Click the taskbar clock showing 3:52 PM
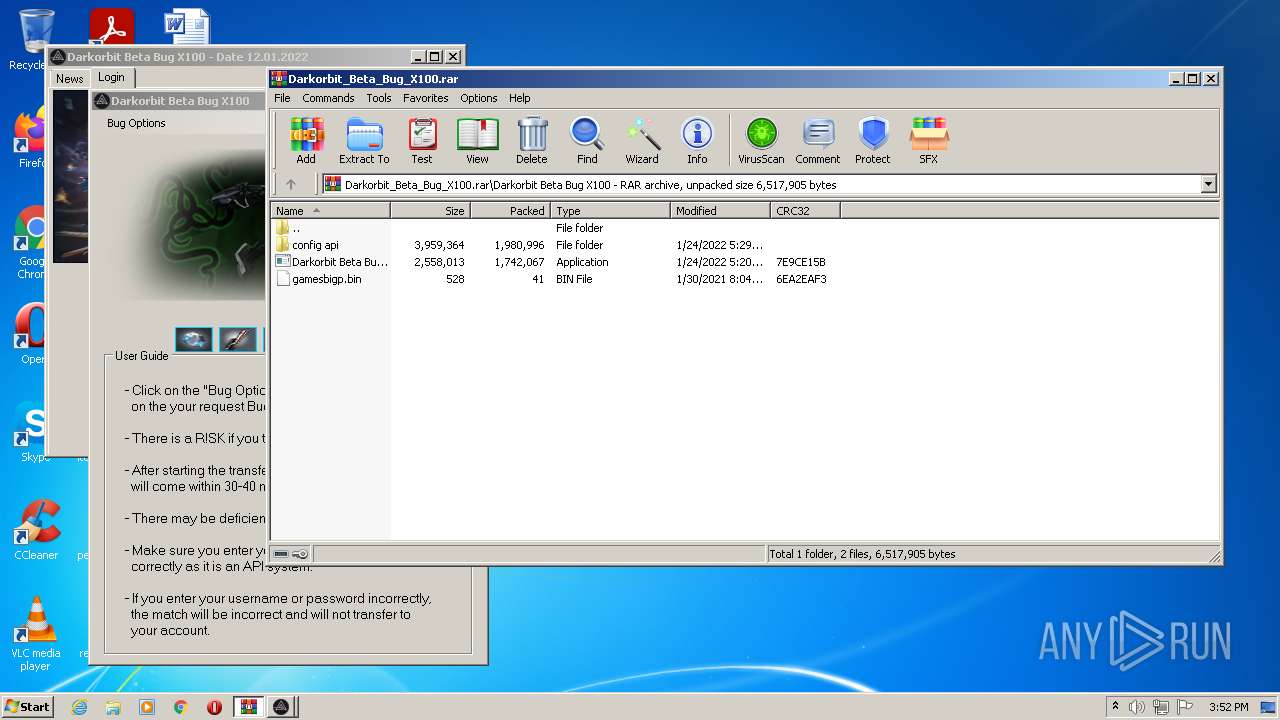 (1228, 707)
